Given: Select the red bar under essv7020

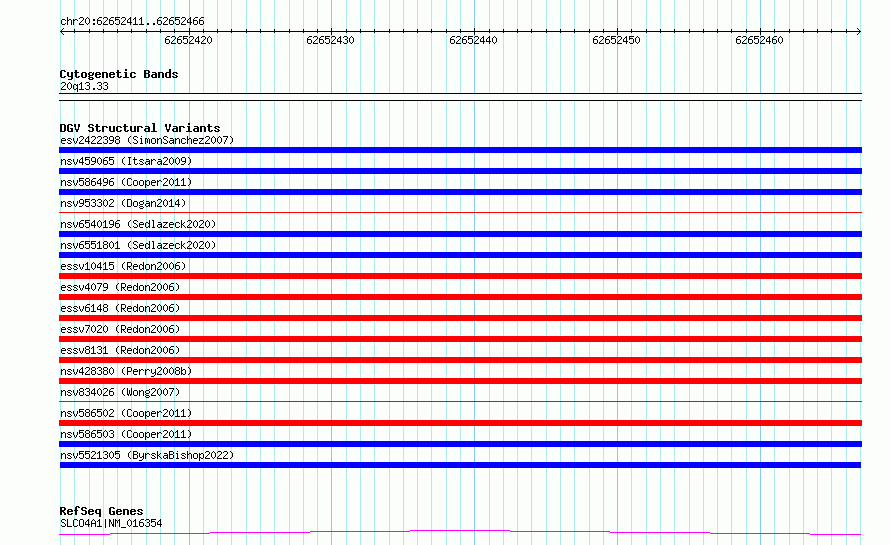Looking at the screenshot, I should (460, 339).
